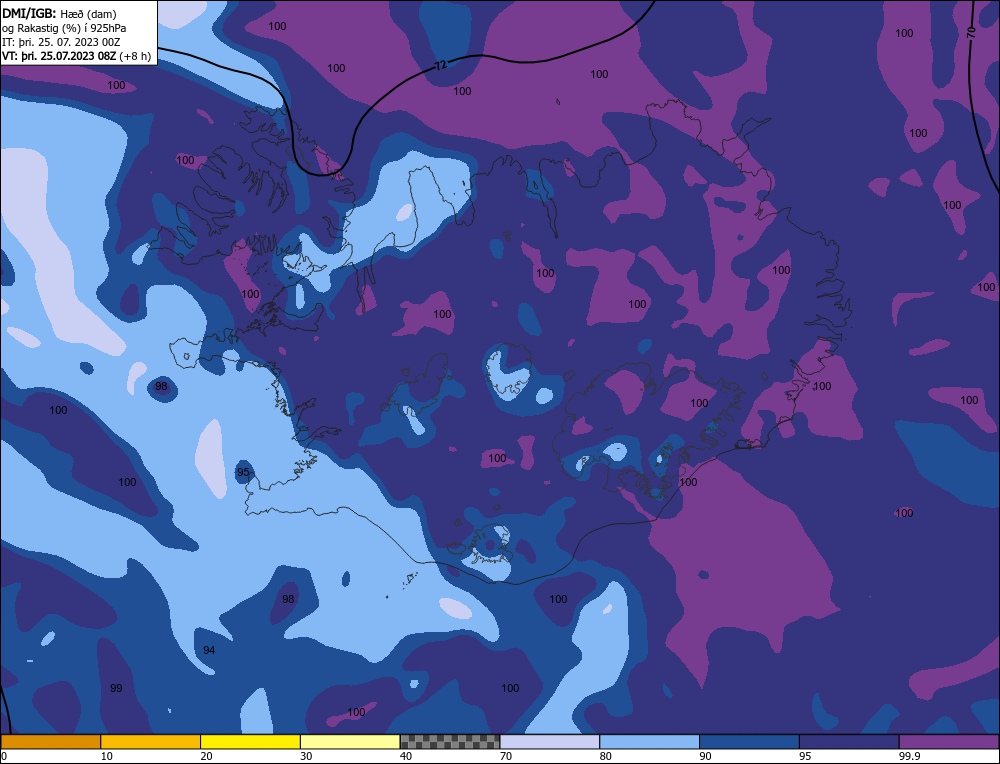This screenshot has width=1000, height=764.
Task: Select the pale yellow 30–40 legend swatch
Action: pos(350,742)
